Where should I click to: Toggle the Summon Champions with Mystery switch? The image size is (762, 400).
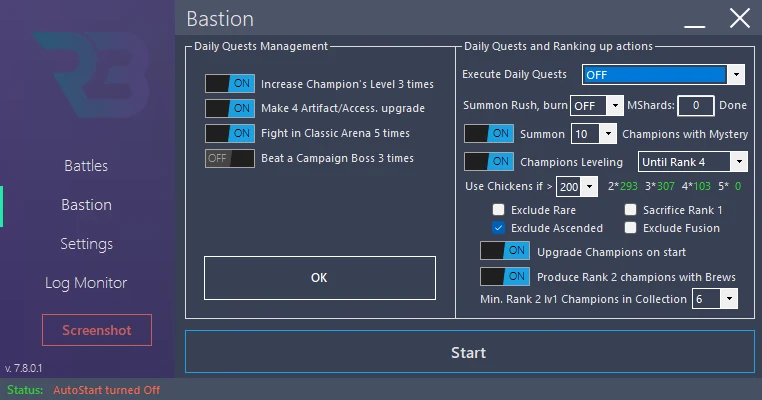489,134
